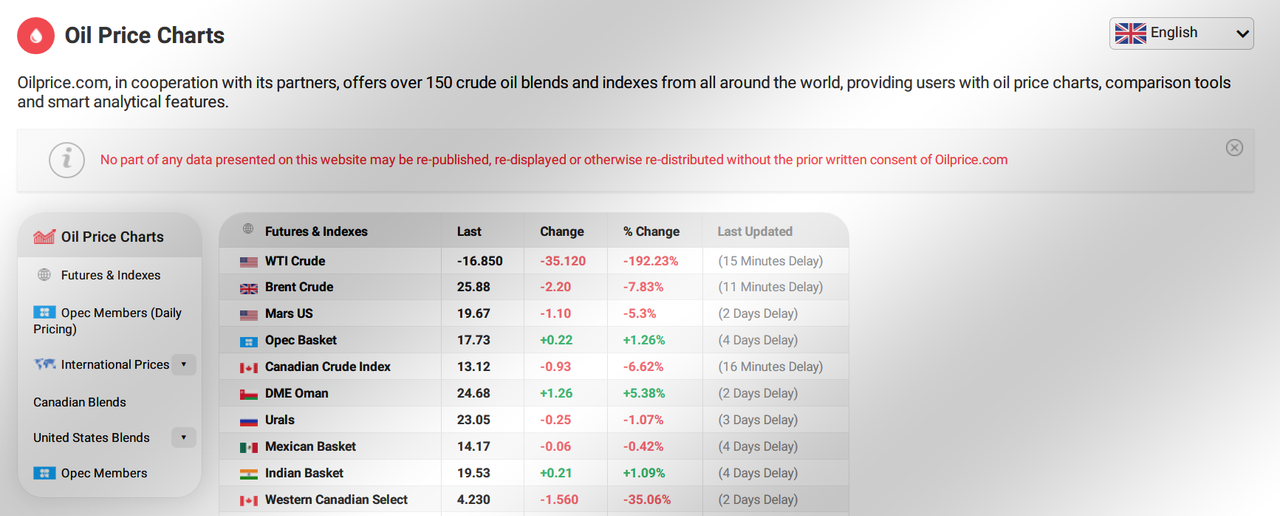1280x516 pixels.
Task: Click the -35.120 WTI change value
Action: pos(563,261)
